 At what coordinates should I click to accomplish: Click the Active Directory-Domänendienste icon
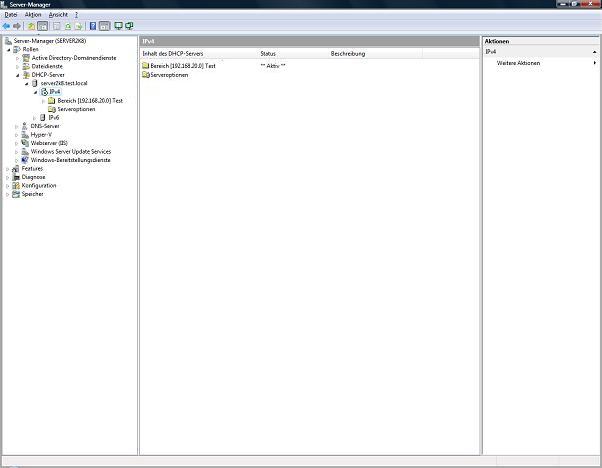click(26, 58)
